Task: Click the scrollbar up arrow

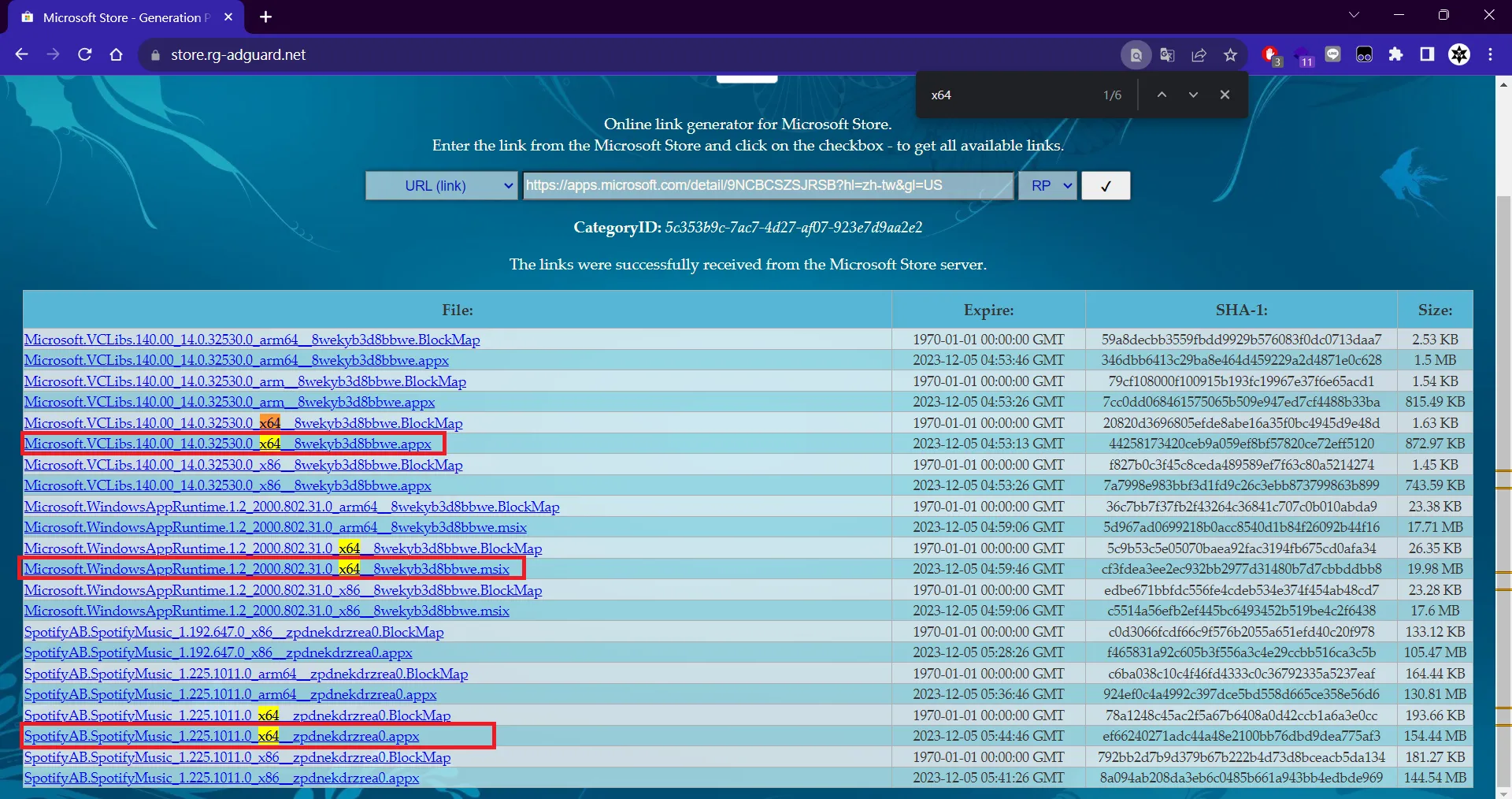Action: 1503,83
